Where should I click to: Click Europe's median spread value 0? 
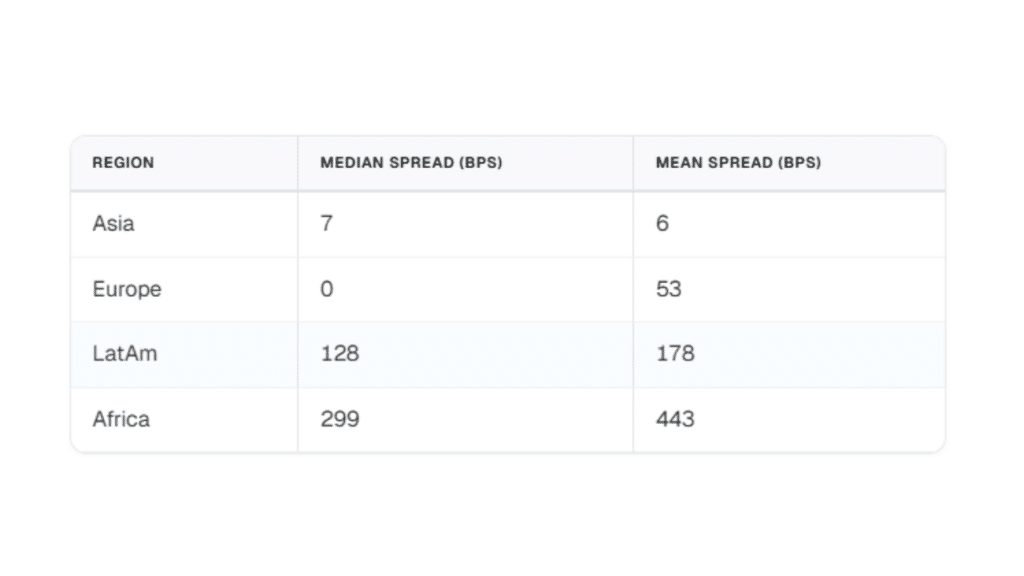pos(327,289)
